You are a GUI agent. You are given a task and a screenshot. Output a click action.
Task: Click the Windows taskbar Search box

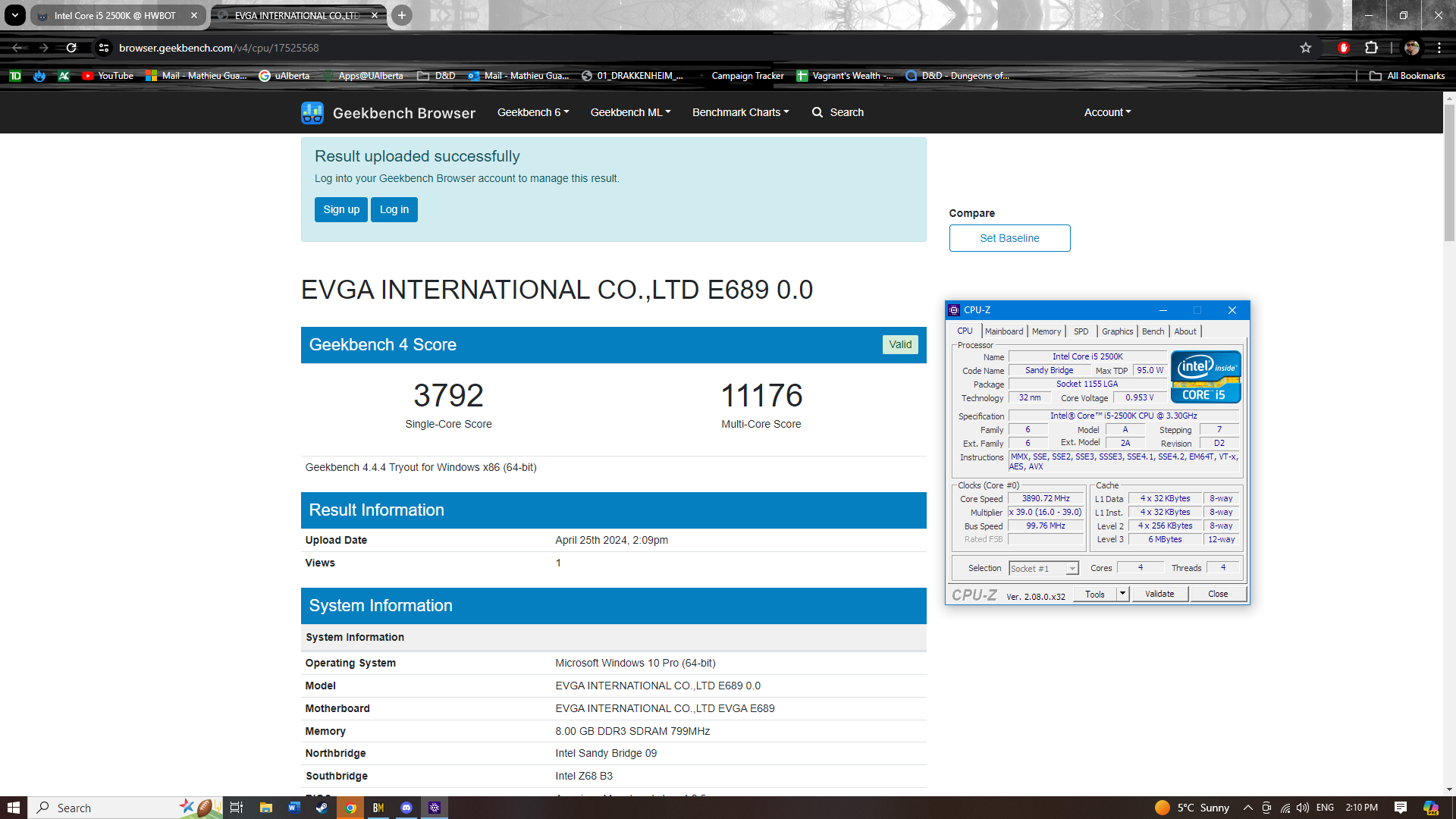tap(125, 808)
